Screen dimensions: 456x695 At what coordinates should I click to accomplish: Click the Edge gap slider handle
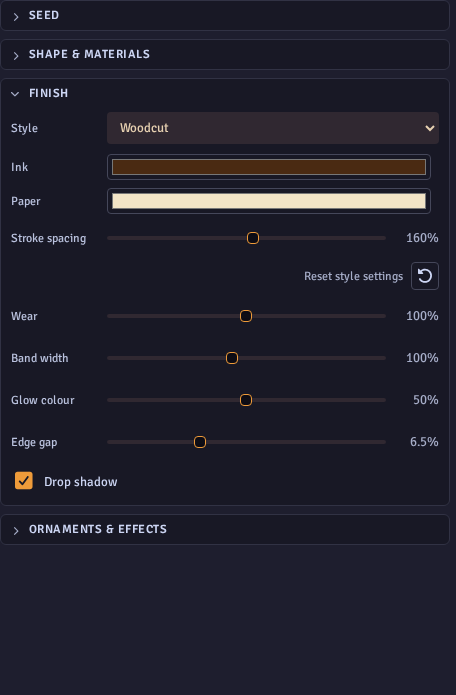click(x=200, y=442)
